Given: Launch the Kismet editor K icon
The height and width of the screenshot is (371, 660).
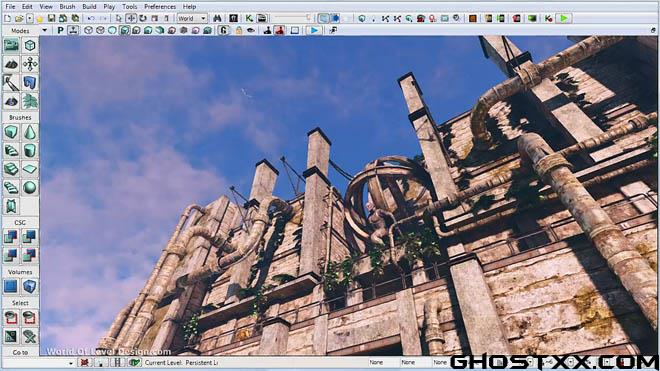Looking at the screenshot, I should 249,19.
